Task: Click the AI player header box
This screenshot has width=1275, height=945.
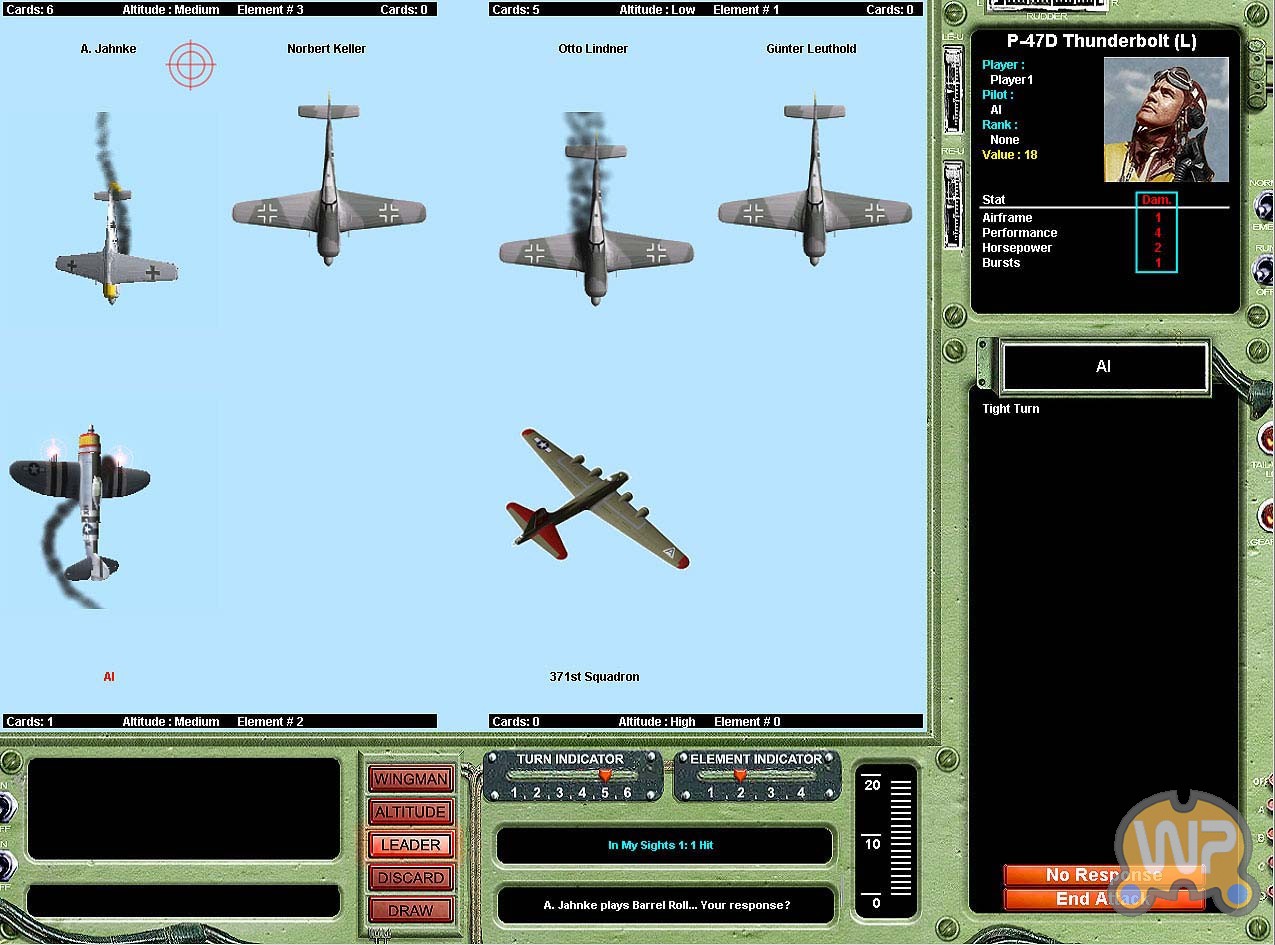Action: 1104,367
